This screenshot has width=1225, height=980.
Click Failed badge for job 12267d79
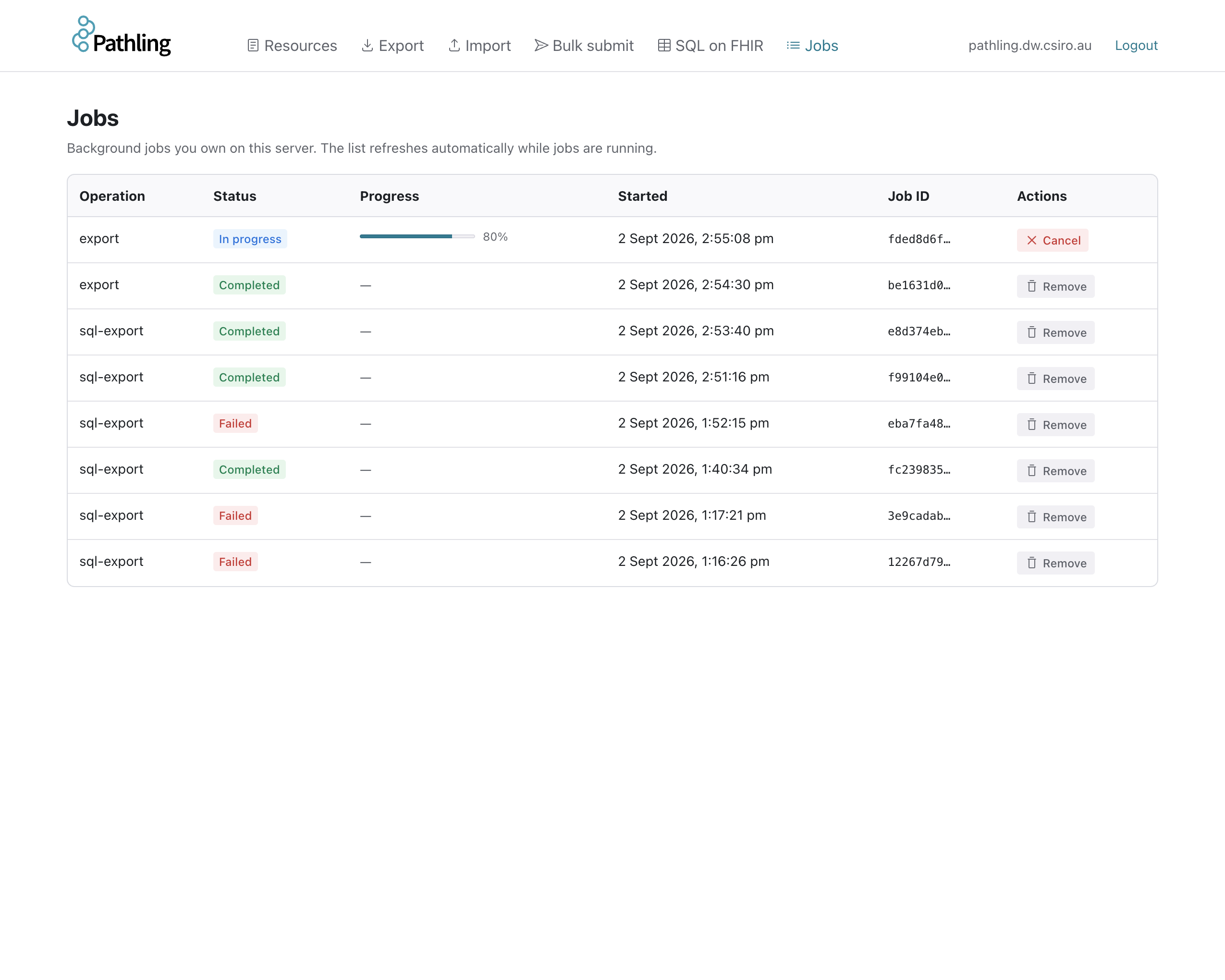[235, 562]
